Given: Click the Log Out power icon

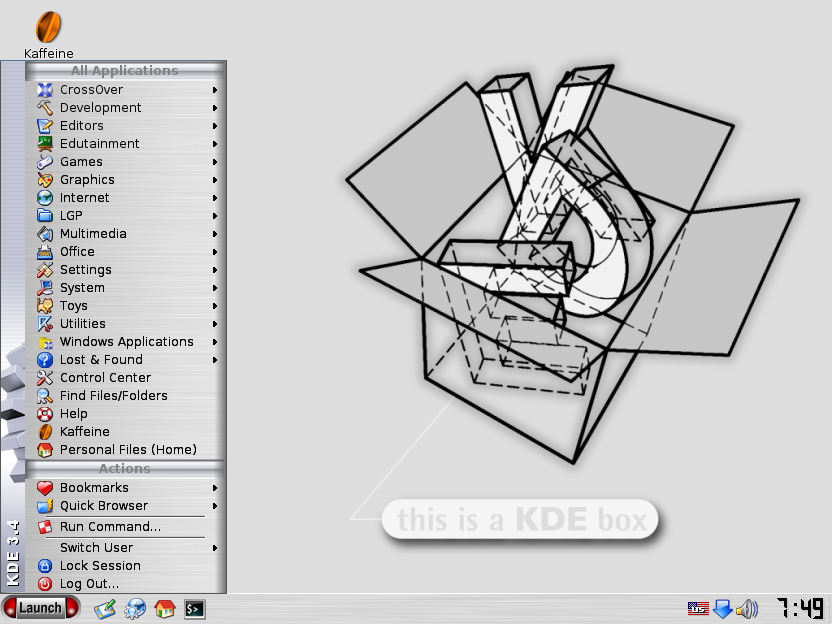Looking at the screenshot, I should pos(45,584).
